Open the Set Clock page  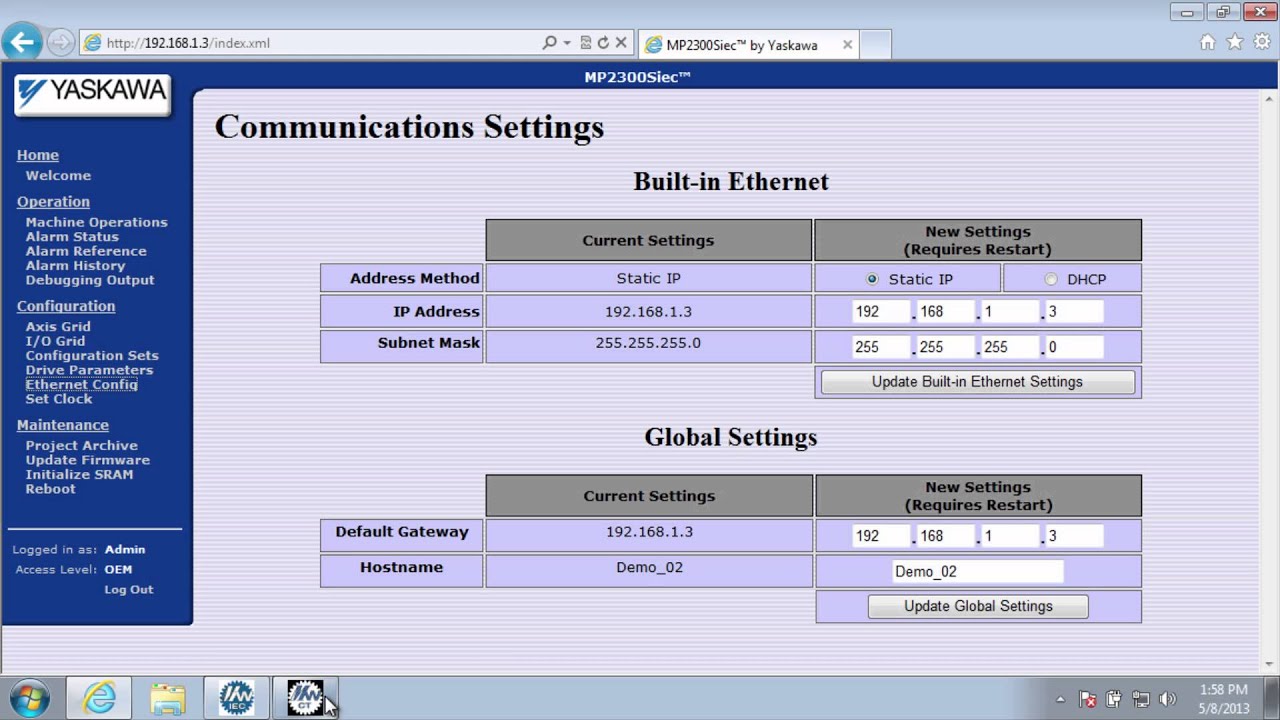tap(59, 399)
